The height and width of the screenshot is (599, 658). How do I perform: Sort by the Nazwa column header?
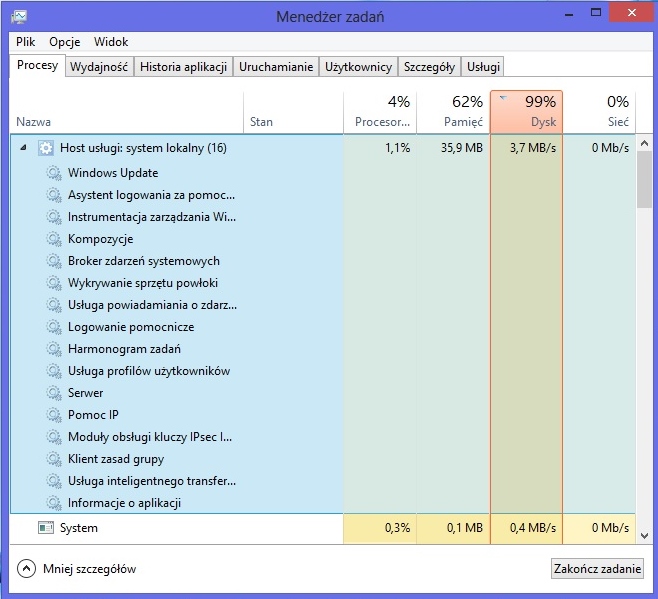click(127, 112)
